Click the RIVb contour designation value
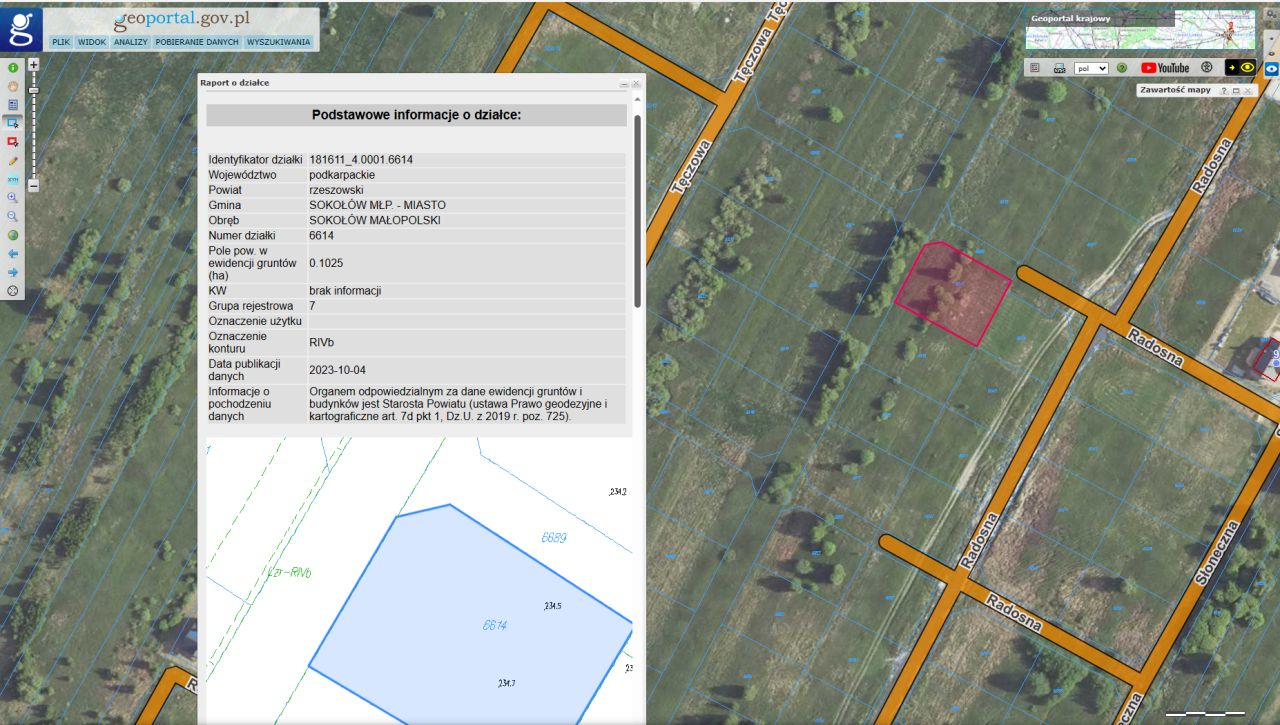Viewport: 1280px width, 725px height. click(x=322, y=342)
